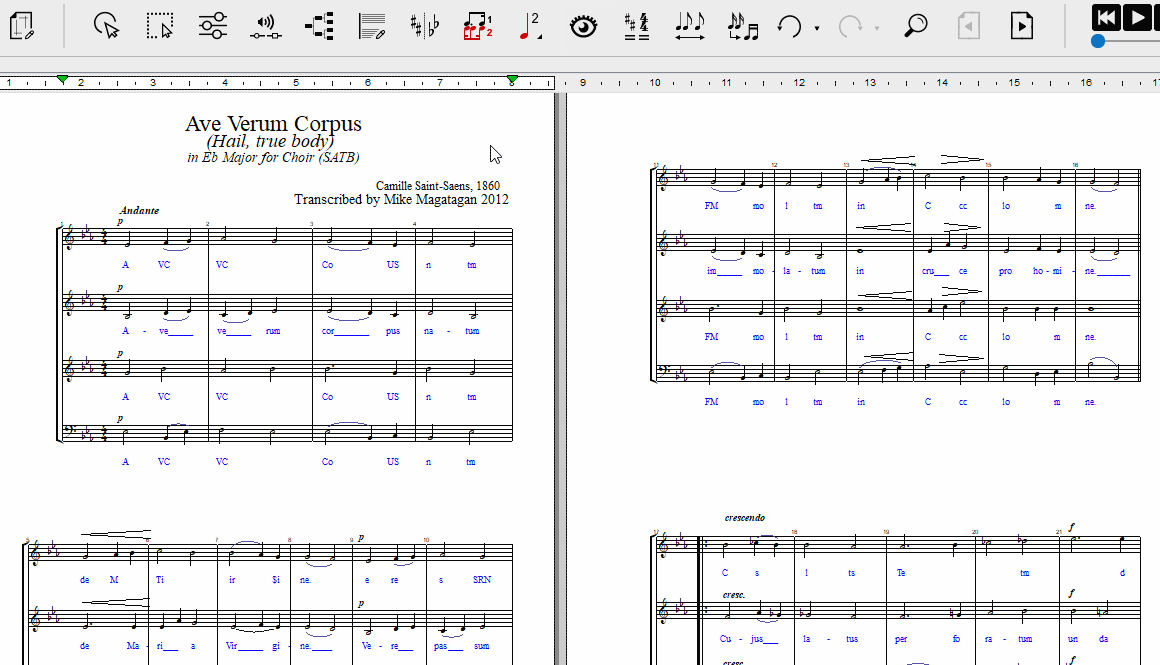The width and height of the screenshot is (1160, 665).
Task: Select the arrow pointer selection tool
Action: pyautogui.click(x=106, y=26)
